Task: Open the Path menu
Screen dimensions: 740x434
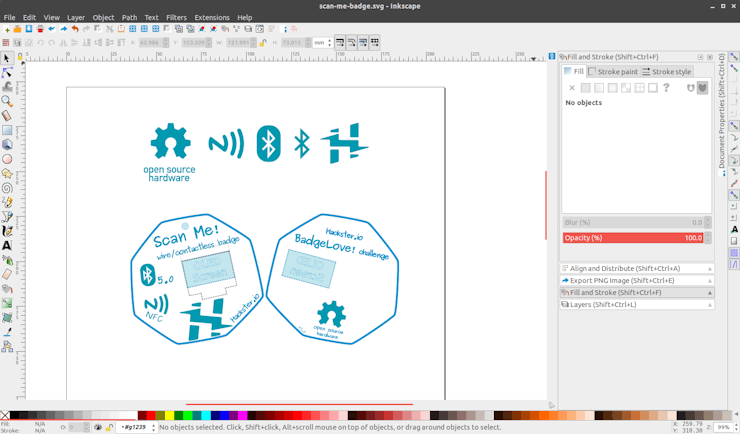Action: click(129, 17)
